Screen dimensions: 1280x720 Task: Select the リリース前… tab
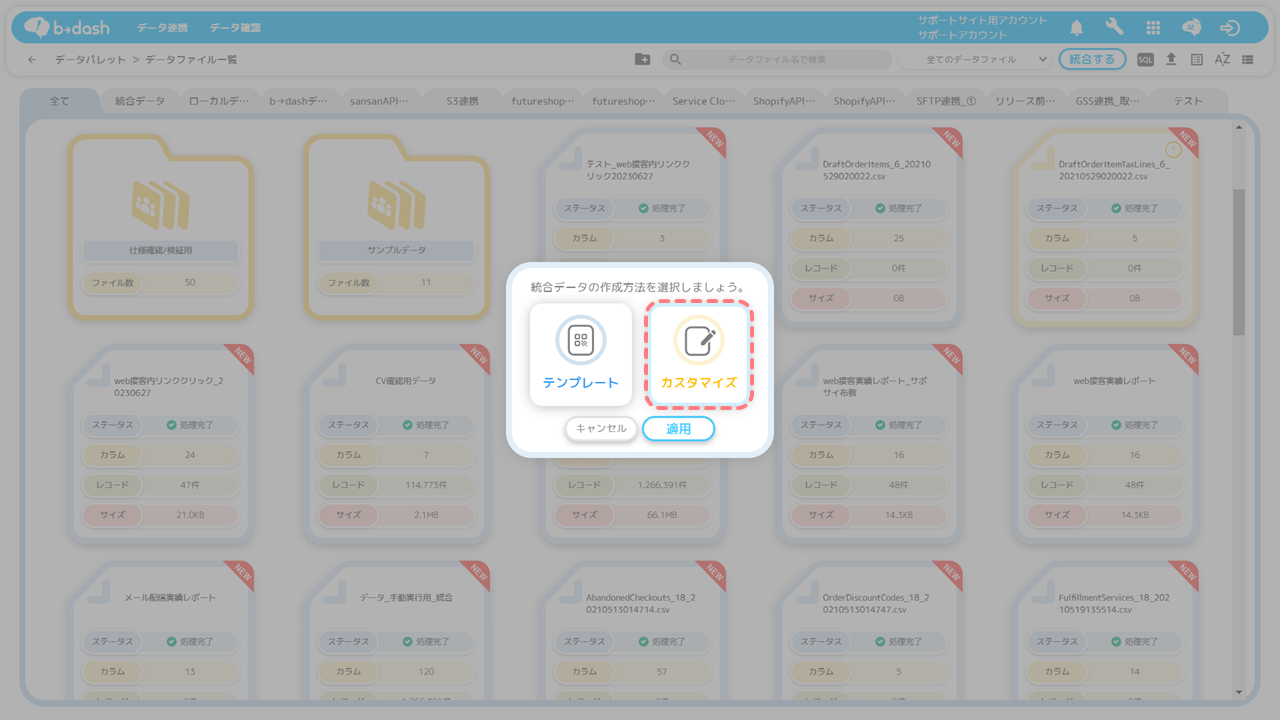[1026, 101]
